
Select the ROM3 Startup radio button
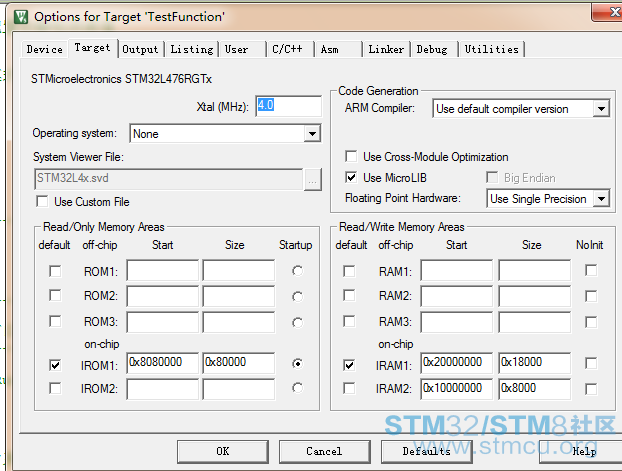point(298,322)
